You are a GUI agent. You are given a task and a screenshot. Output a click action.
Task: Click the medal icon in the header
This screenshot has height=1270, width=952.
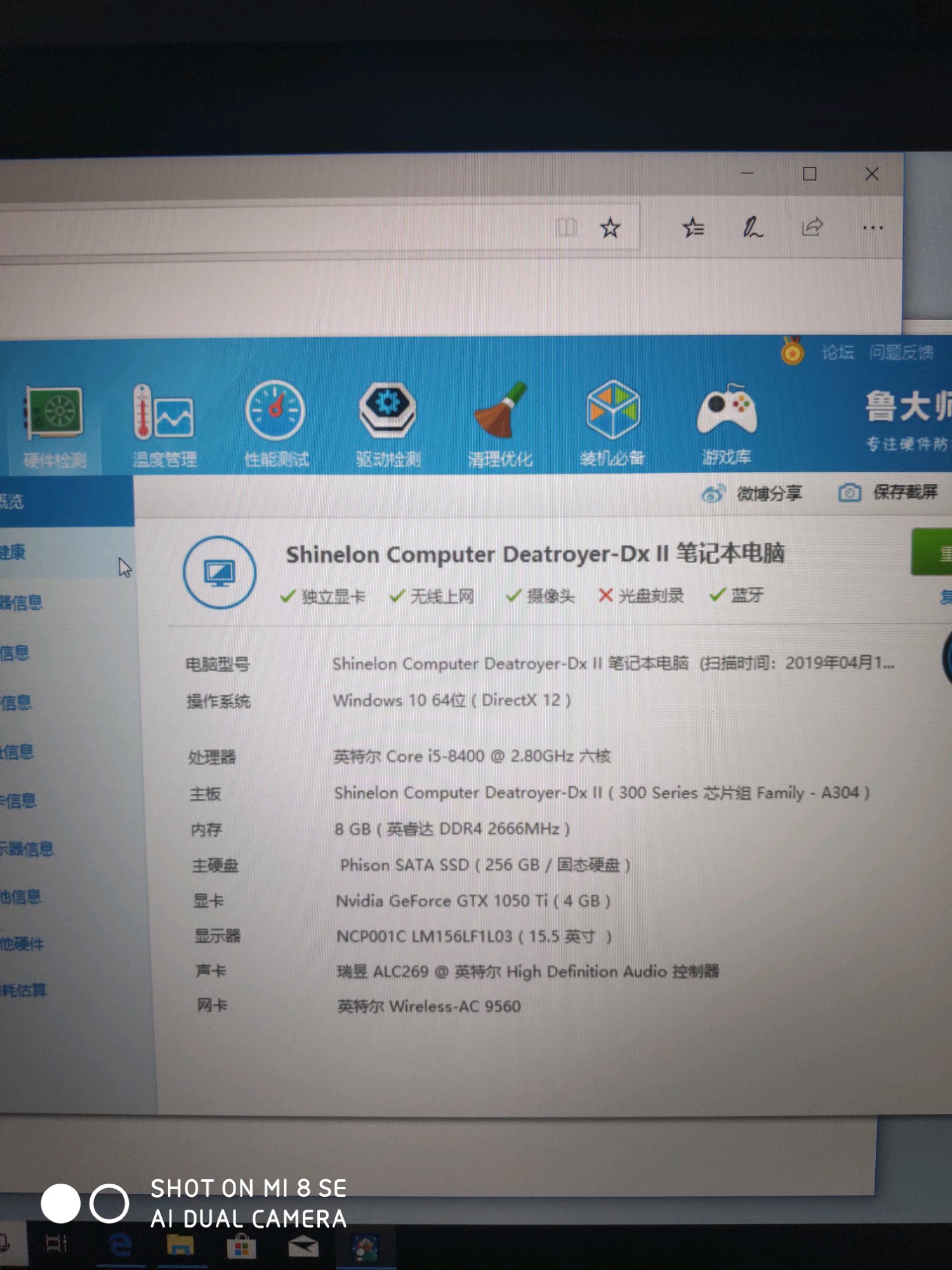(x=792, y=351)
